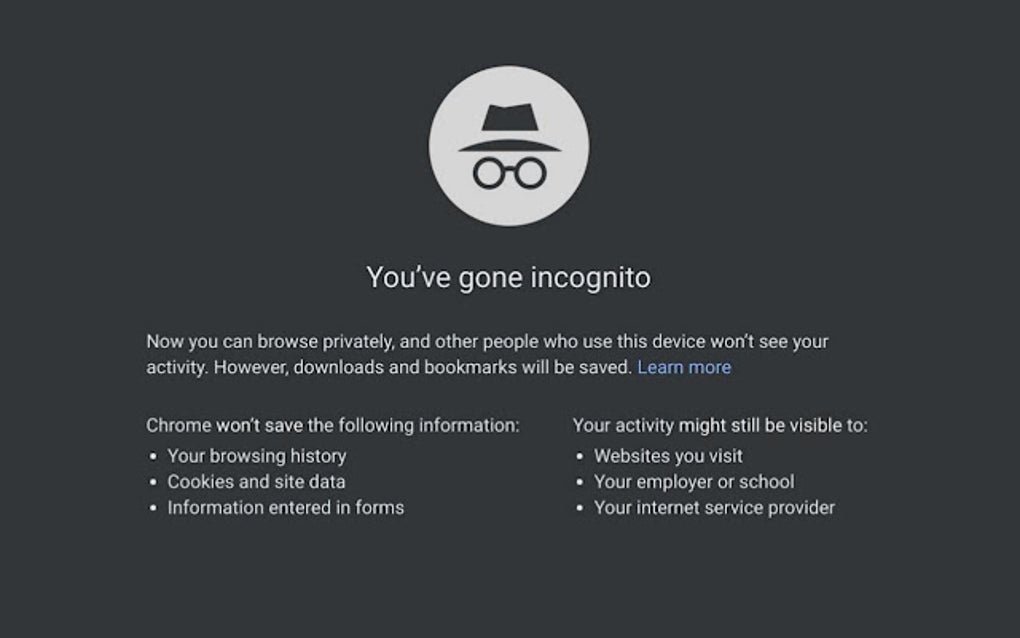Click the glasses on the incognito logo

[x=510, y=172]
